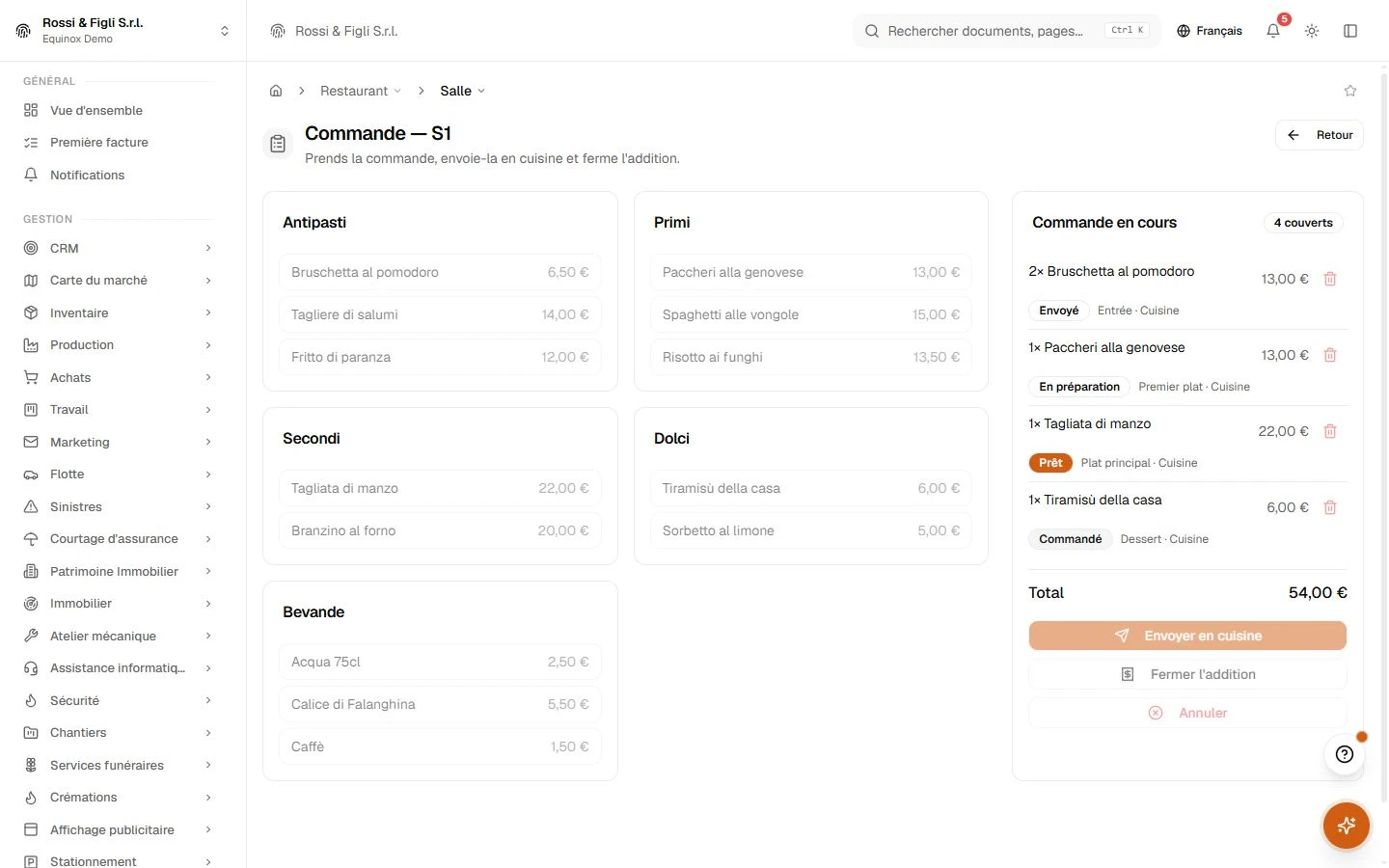Add Fritto di paranza to order
The width and height of the screenshot is (1389, 868).
coord(440,357)
